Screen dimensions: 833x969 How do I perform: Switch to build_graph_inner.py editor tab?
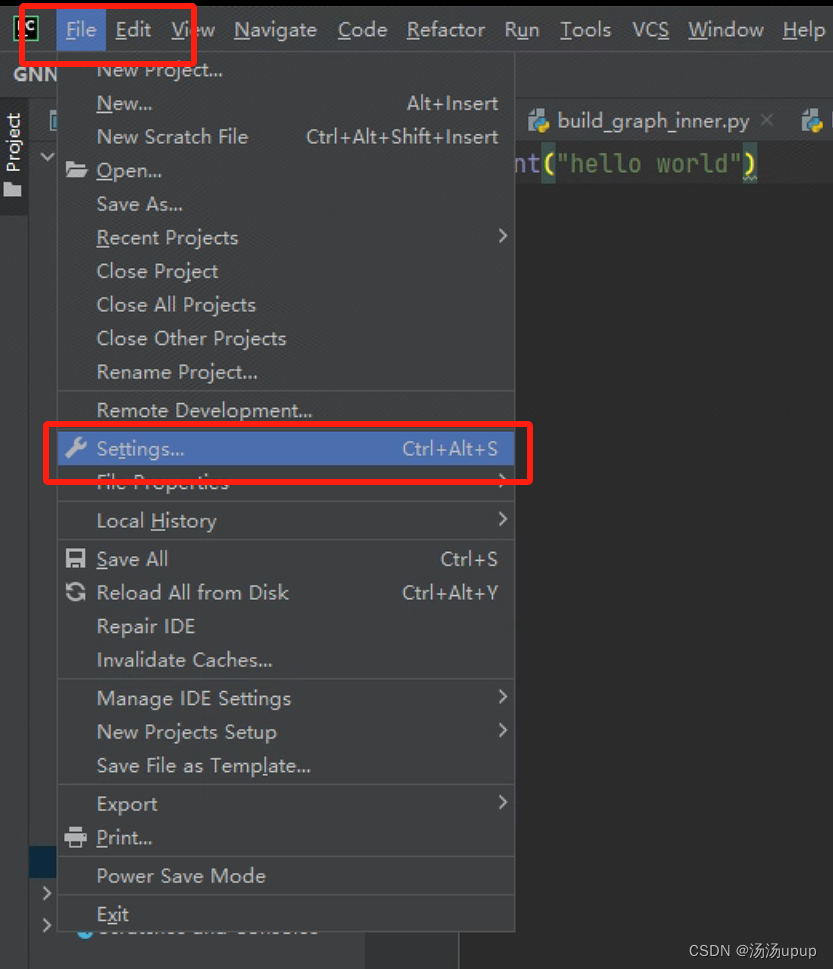coord(652,121)
